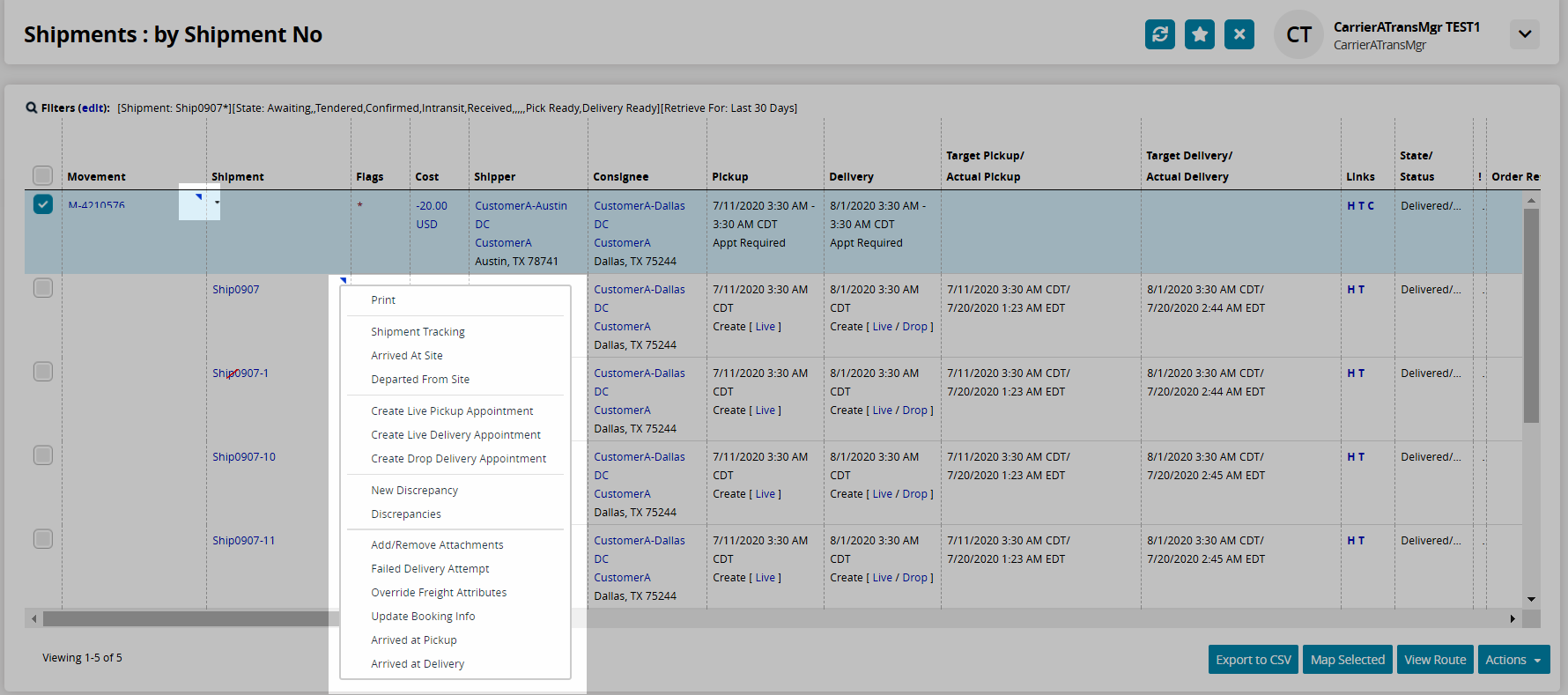Select Create Live Pickup Appointment
This screenshot has height=695, width=1568.
click(x=452, y=411)
